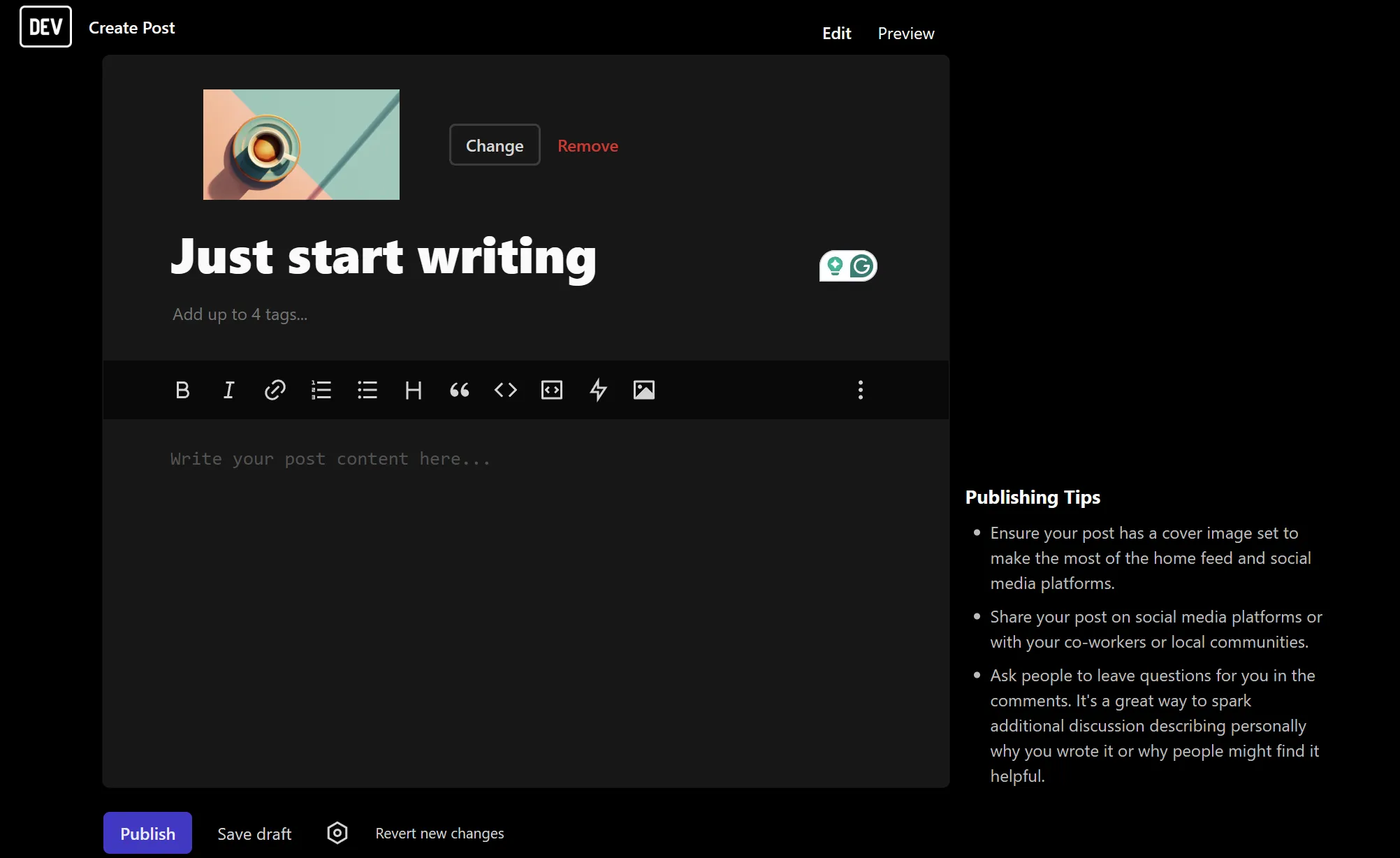Insert a code block
Image resolution: width=1400 pixels, height=858 pixels.
[x=552, y=390]
